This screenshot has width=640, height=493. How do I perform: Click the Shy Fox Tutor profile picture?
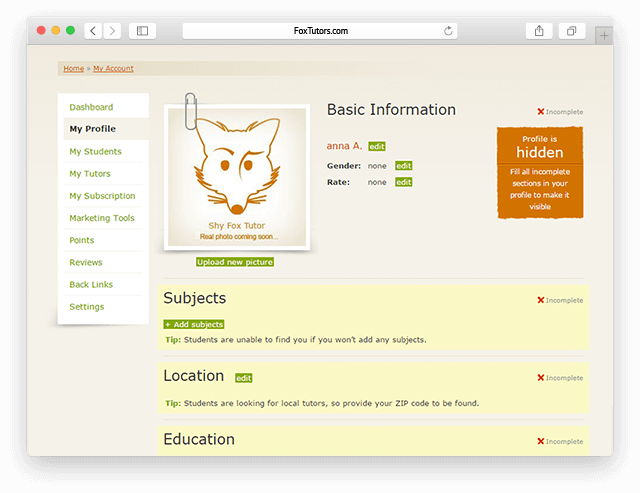(237, 177)
